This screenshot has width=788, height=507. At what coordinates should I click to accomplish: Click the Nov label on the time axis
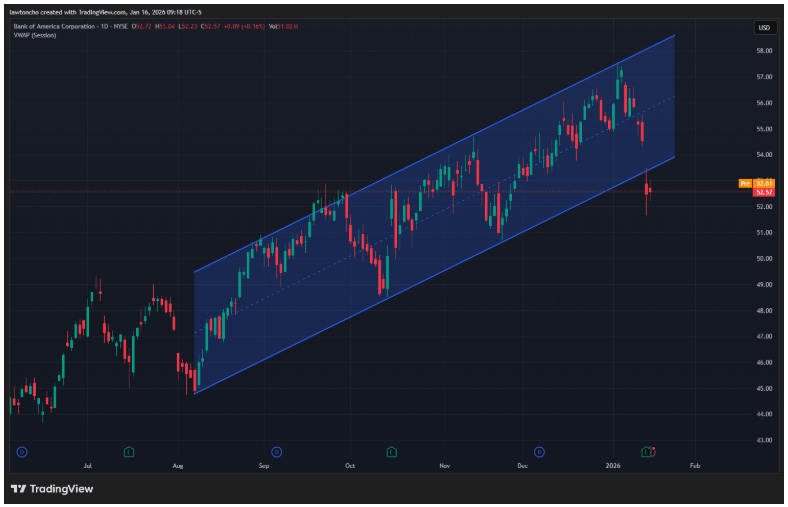pos(445,466)
